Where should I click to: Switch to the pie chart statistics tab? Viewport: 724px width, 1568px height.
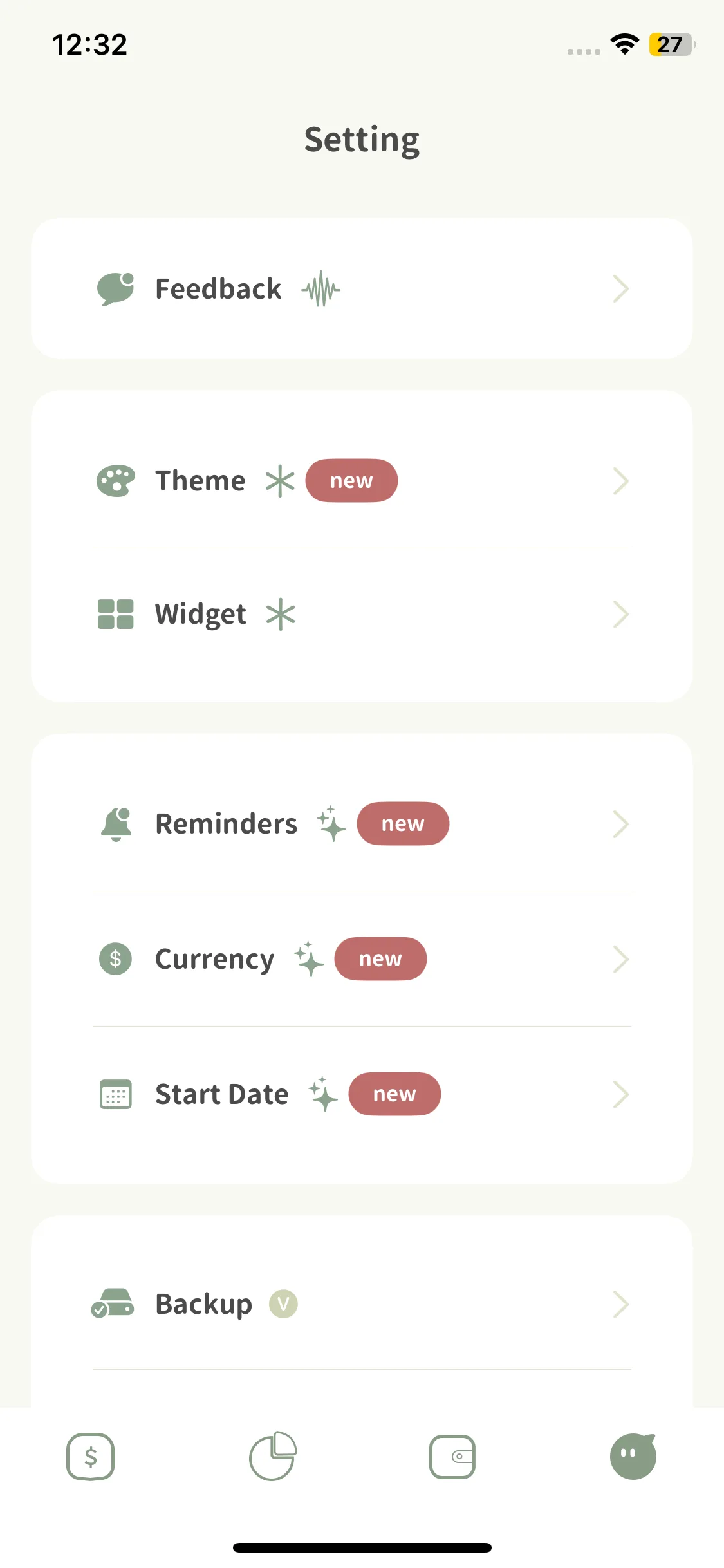(x=272, y=1456)
